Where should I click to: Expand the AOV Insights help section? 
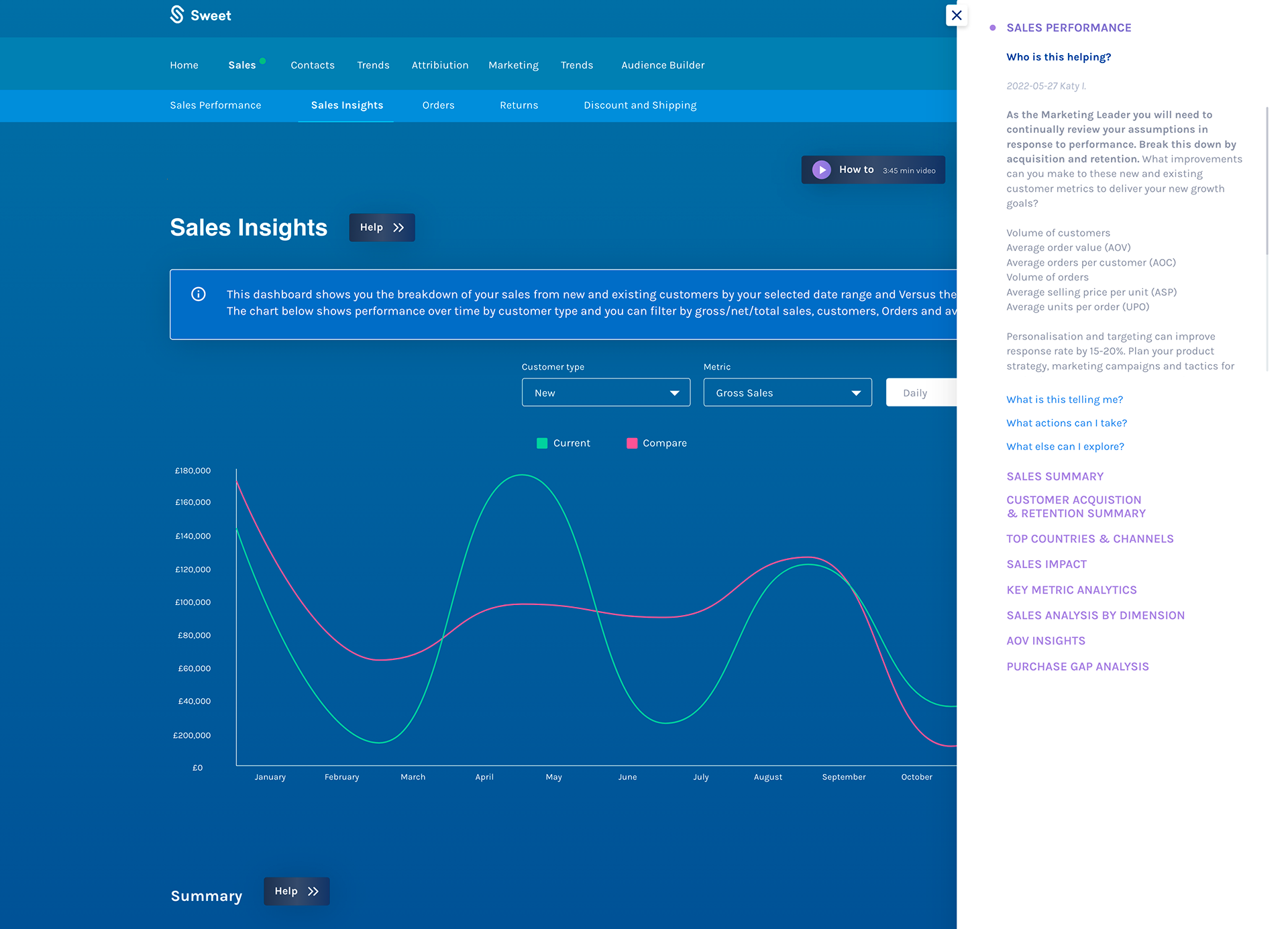tap(1046, 641)
